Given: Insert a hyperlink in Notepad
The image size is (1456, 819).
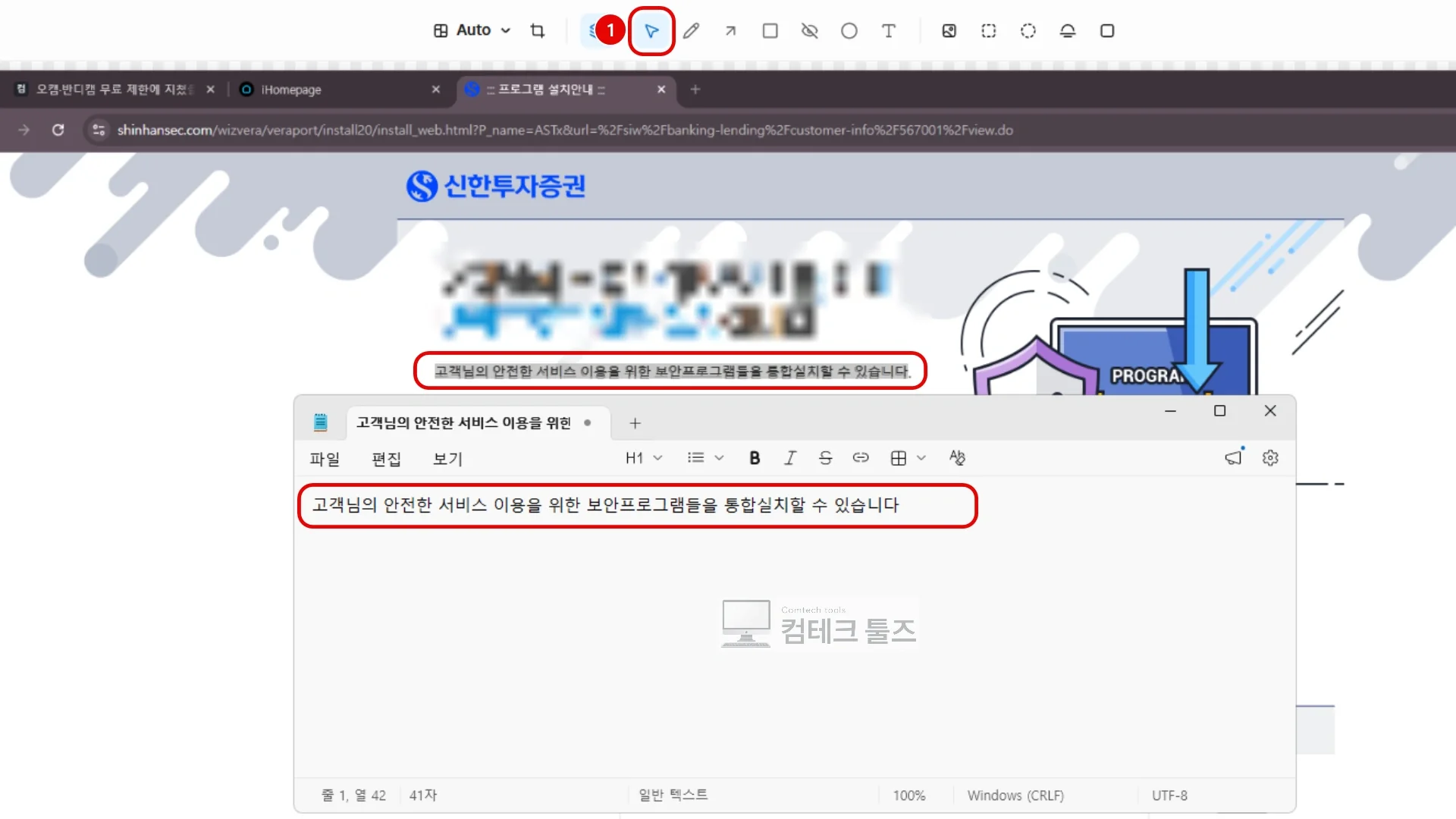Looking at the screenshot, I should [x=861, y=458].
